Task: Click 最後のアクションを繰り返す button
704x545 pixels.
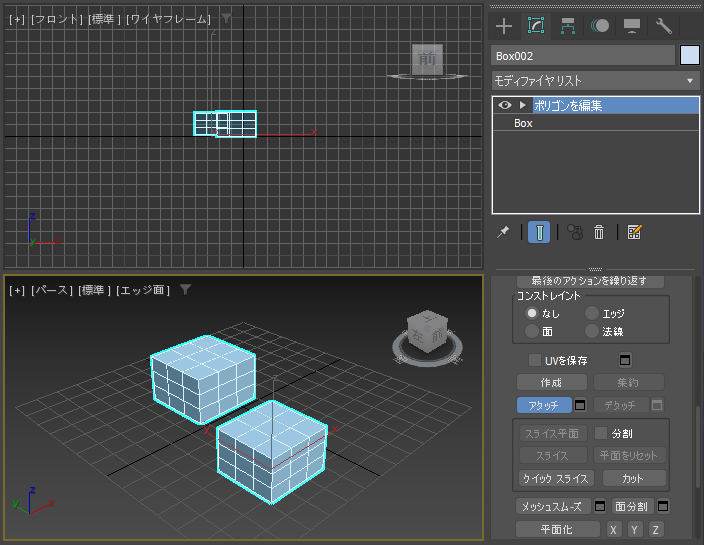Action: 590,281
